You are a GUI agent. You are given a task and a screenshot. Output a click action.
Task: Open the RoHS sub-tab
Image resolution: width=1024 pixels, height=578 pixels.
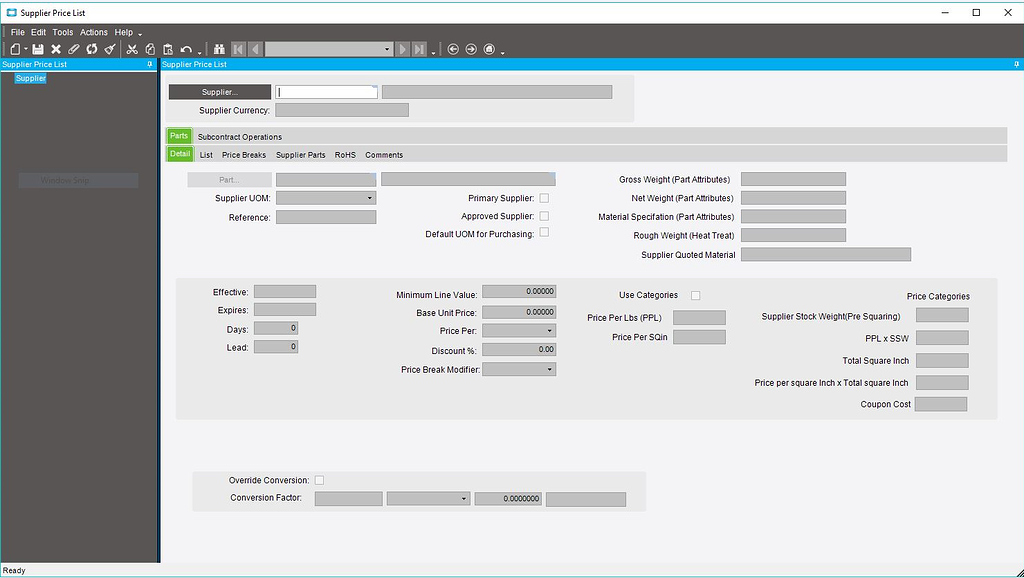coord(345,155)
